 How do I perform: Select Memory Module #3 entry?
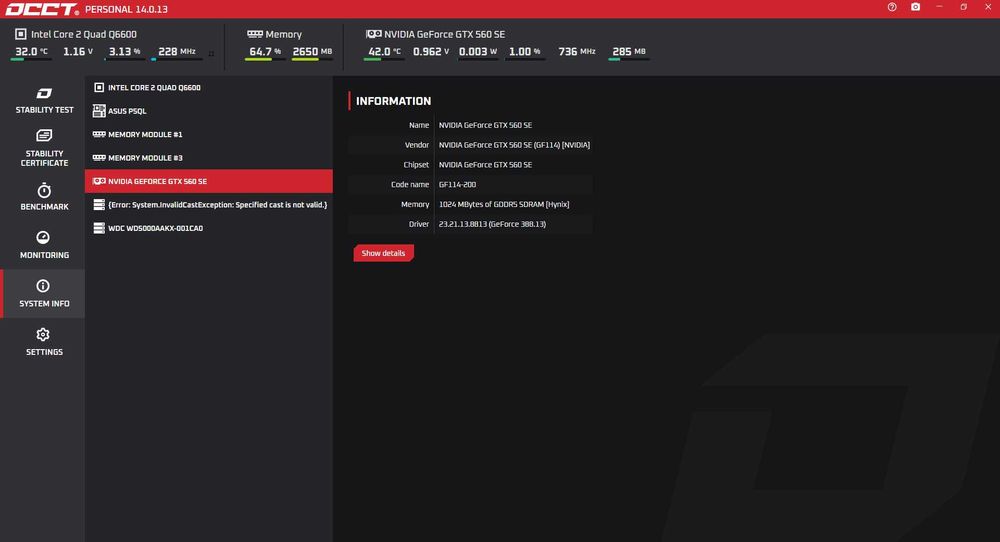pos(209,158)
